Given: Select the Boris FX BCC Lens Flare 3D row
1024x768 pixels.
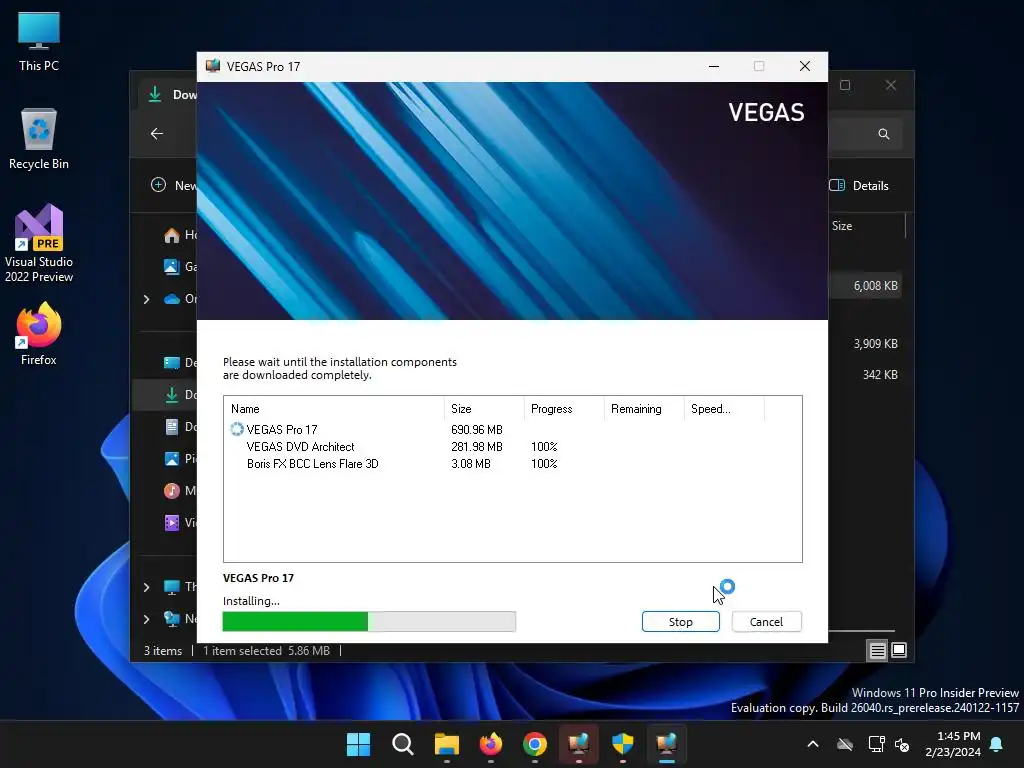Looking at the screenshot, I should click(512, 464).
